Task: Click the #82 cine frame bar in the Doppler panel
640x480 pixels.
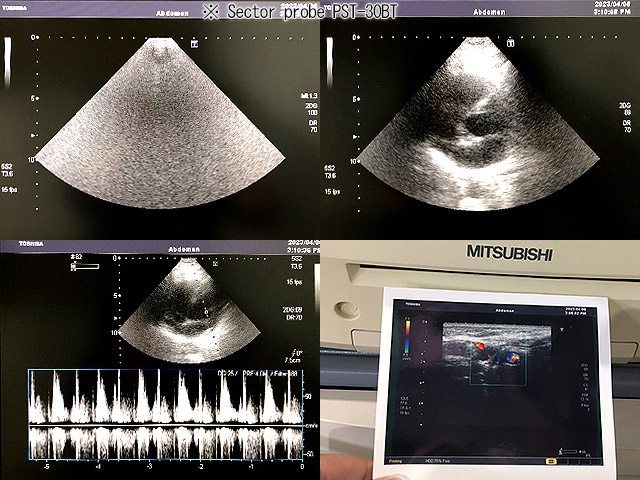Action: click(x=85, y=267)
